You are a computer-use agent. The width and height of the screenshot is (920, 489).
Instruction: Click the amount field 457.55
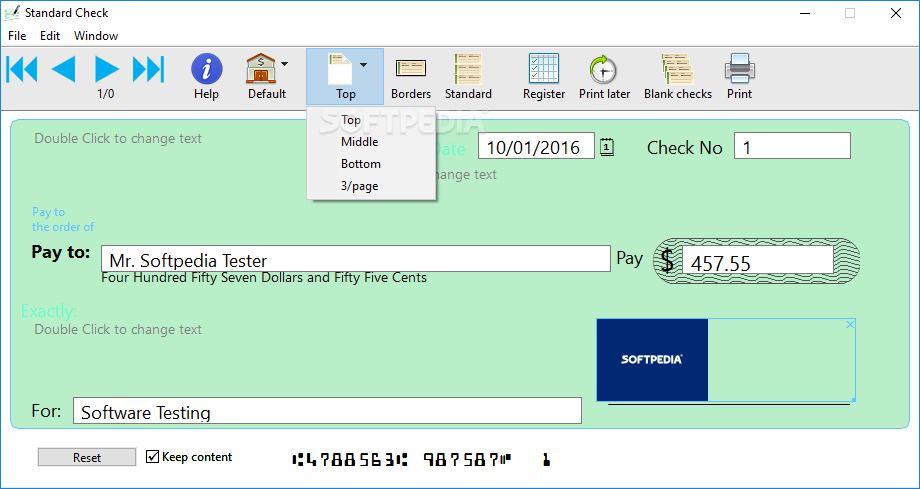[757, 260]
